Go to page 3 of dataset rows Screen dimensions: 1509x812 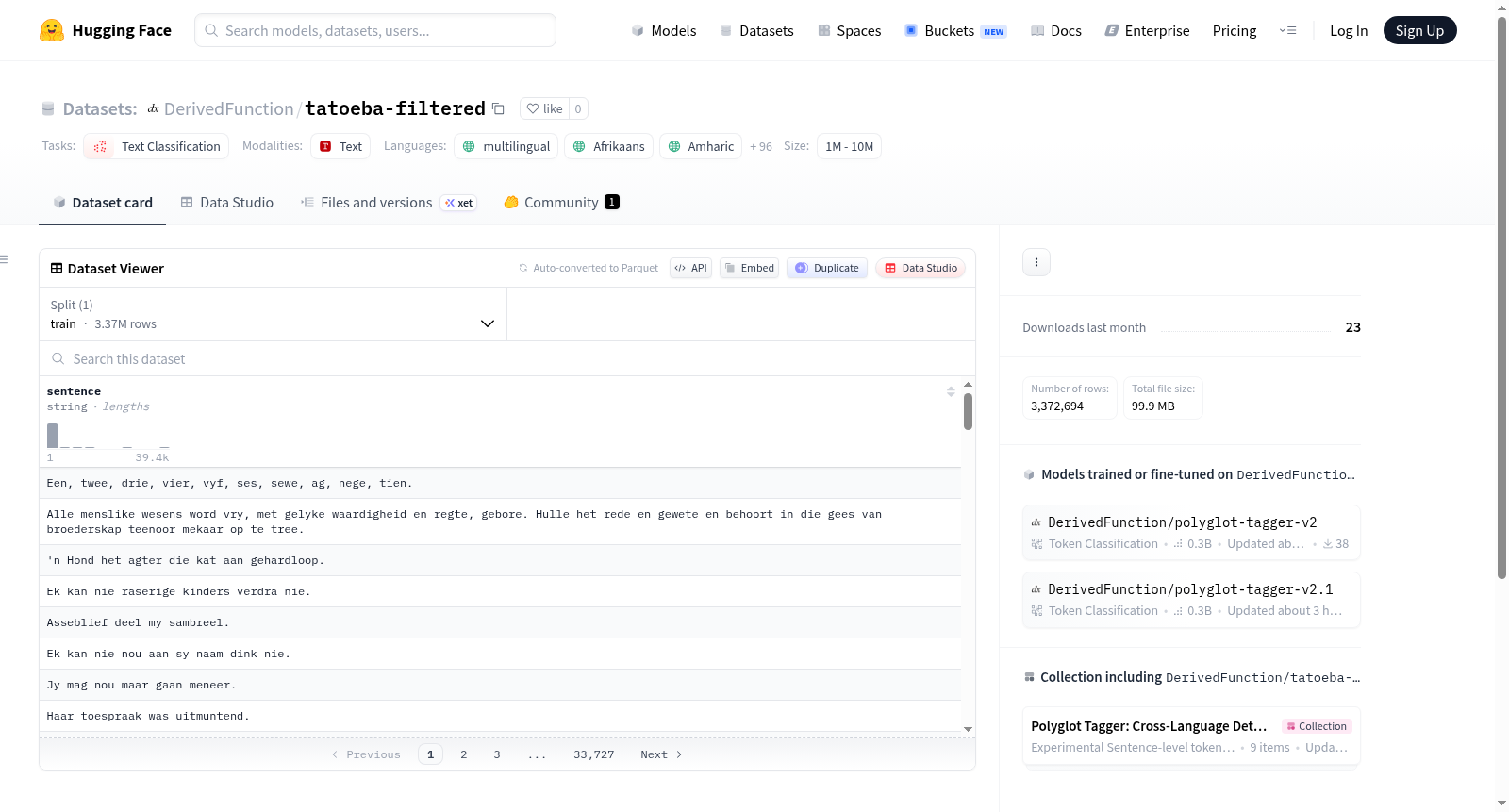(x=497, y=754)
